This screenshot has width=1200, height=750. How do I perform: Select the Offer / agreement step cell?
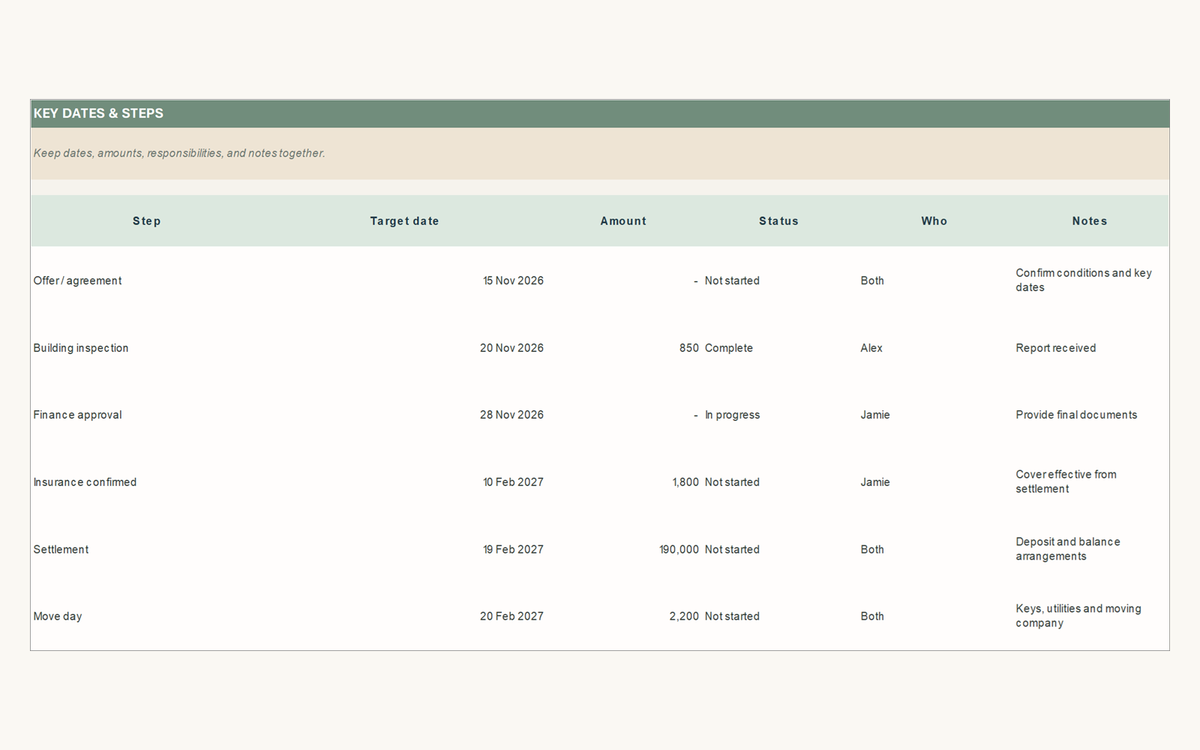(x=77, y=281)
